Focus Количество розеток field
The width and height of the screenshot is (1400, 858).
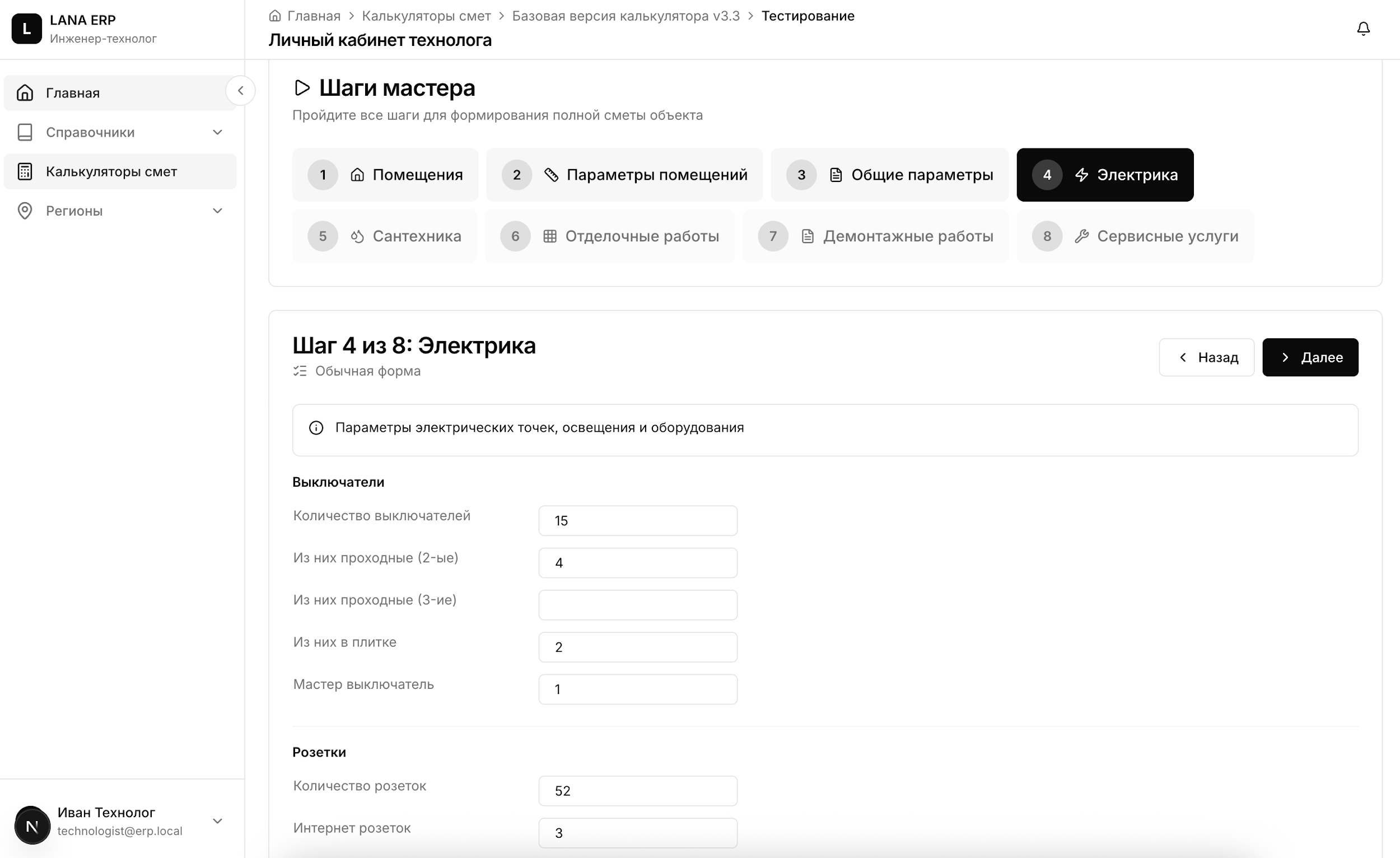(637, 791)
